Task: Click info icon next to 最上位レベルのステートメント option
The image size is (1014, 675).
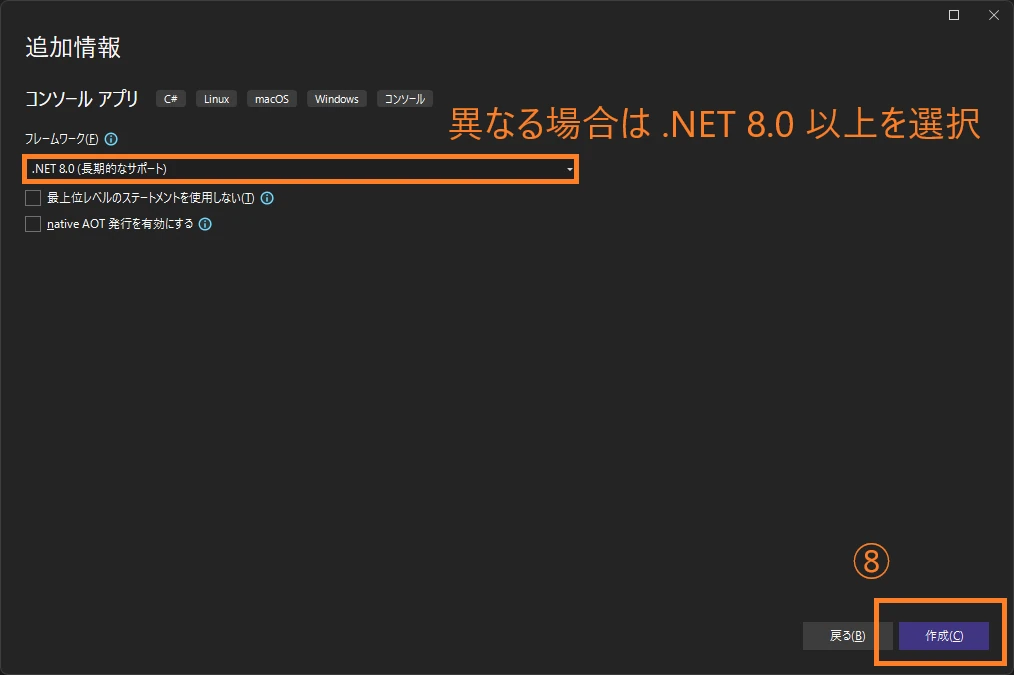Action: coord(267,198)
